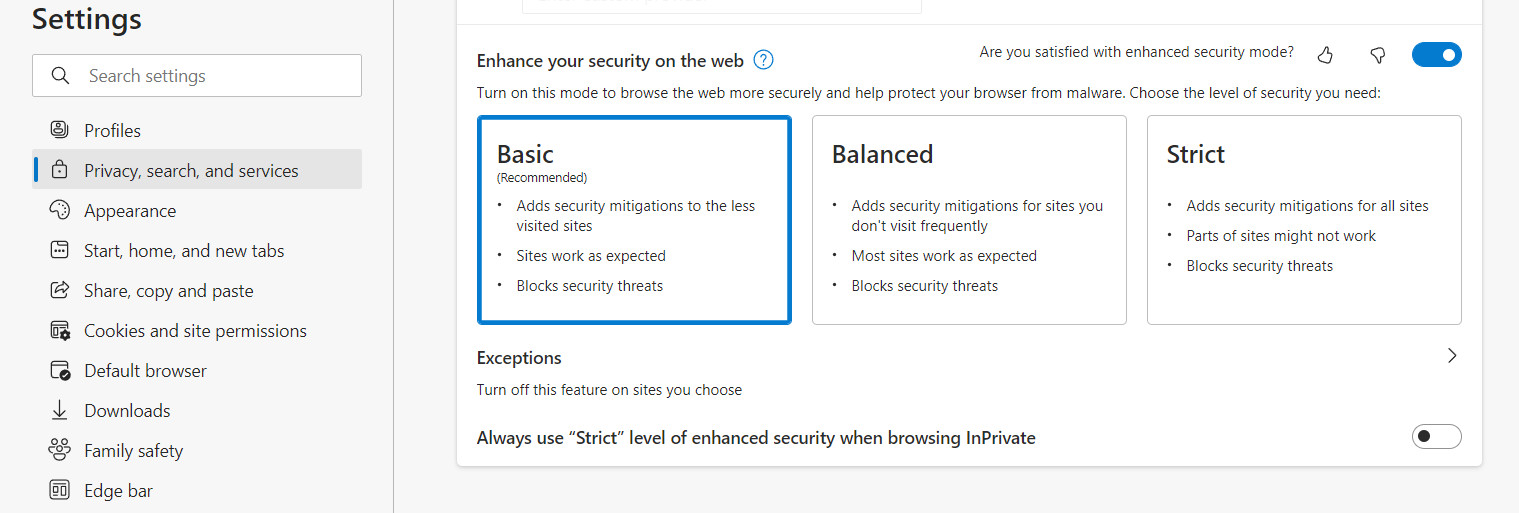
Task: Open Default browser settings
Action: (x=145, y=371)
